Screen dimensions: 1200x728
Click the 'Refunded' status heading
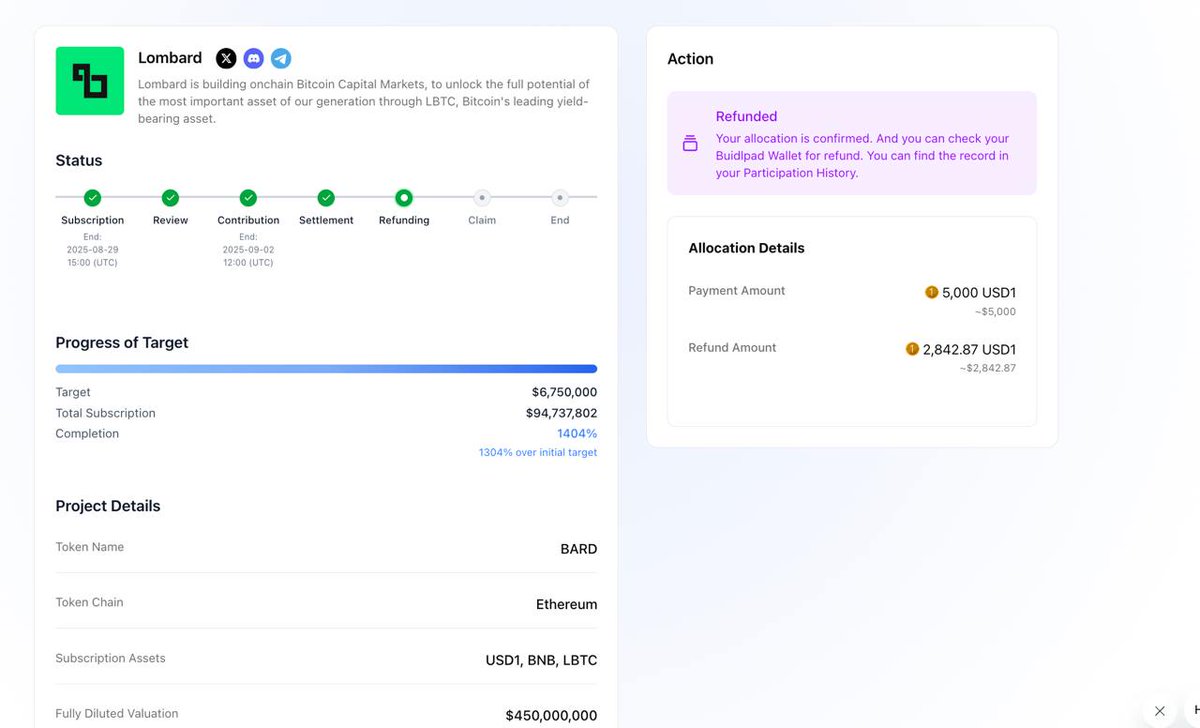[x=746, y=116]
